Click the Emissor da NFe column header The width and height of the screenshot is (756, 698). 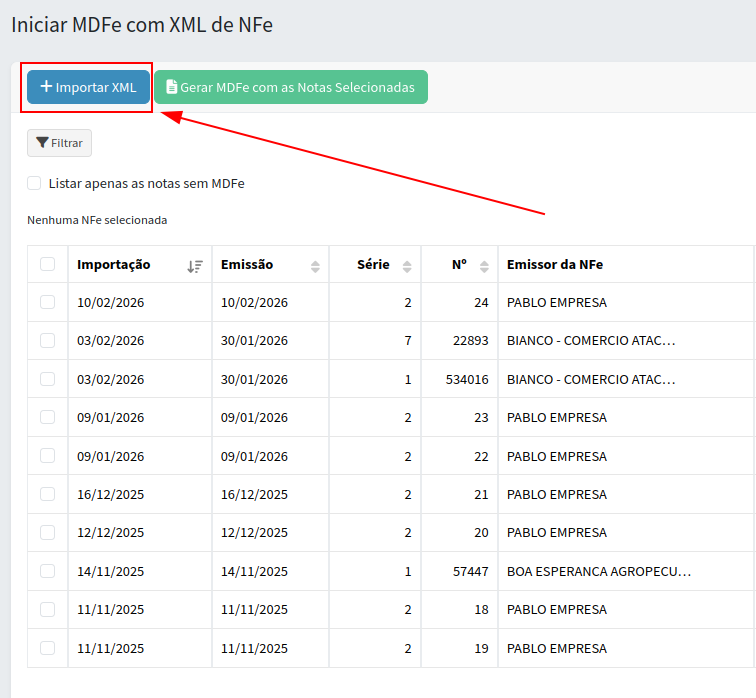[555, 264]
